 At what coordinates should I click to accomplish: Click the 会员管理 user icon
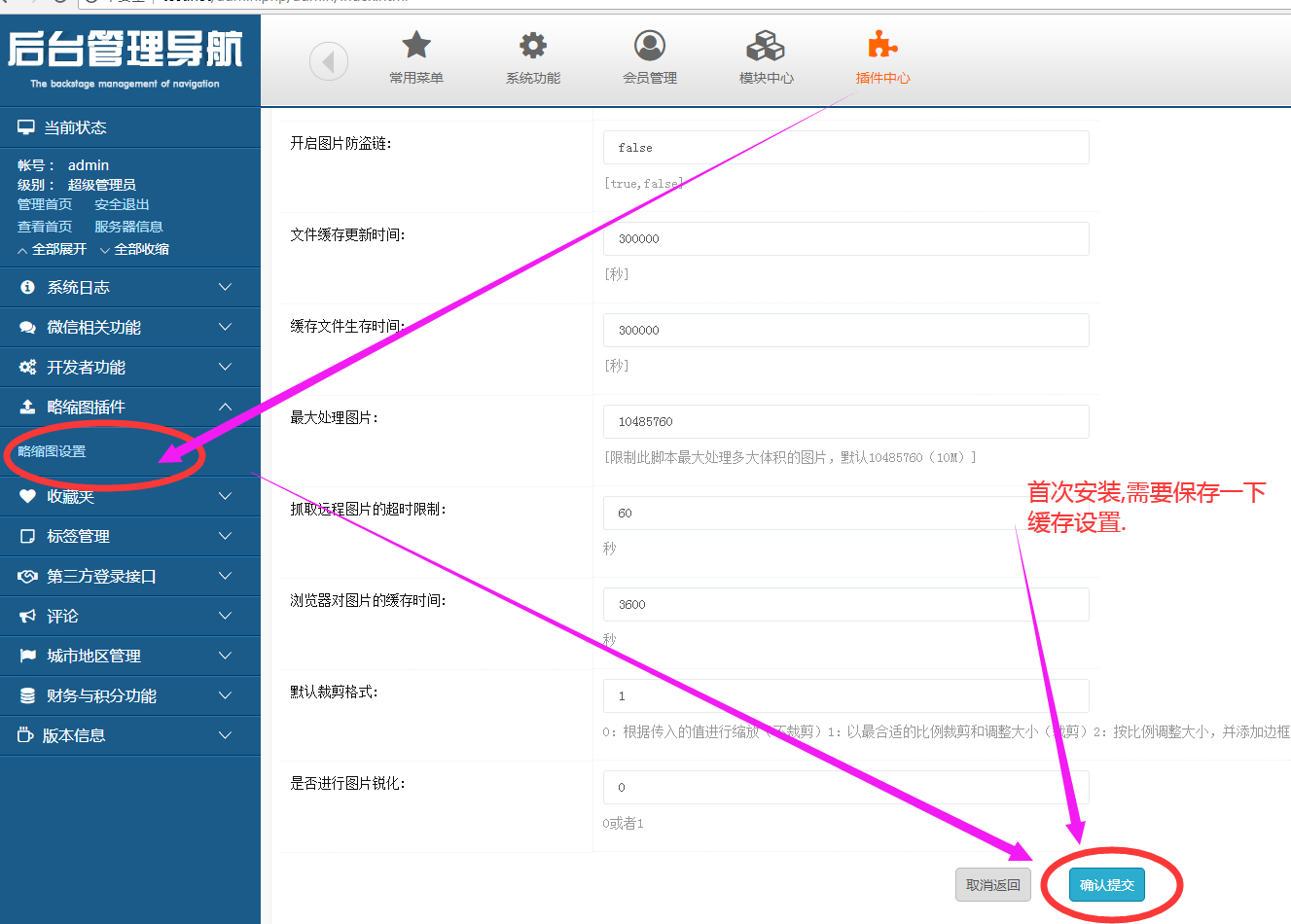pyautogui.click(x=650, y=45)
